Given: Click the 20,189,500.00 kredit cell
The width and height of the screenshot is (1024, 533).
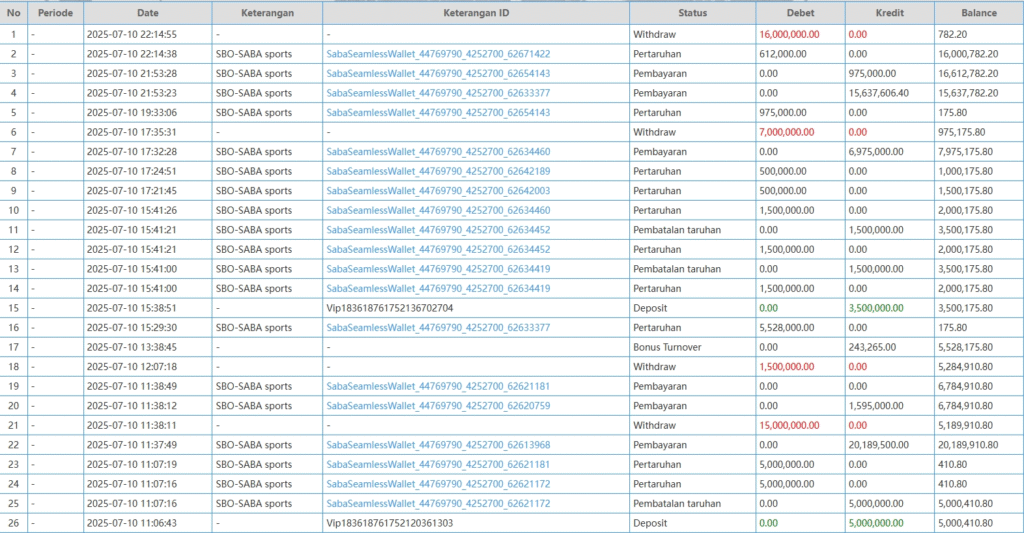Looking at the screenshot, I should (x=877, y=444).
